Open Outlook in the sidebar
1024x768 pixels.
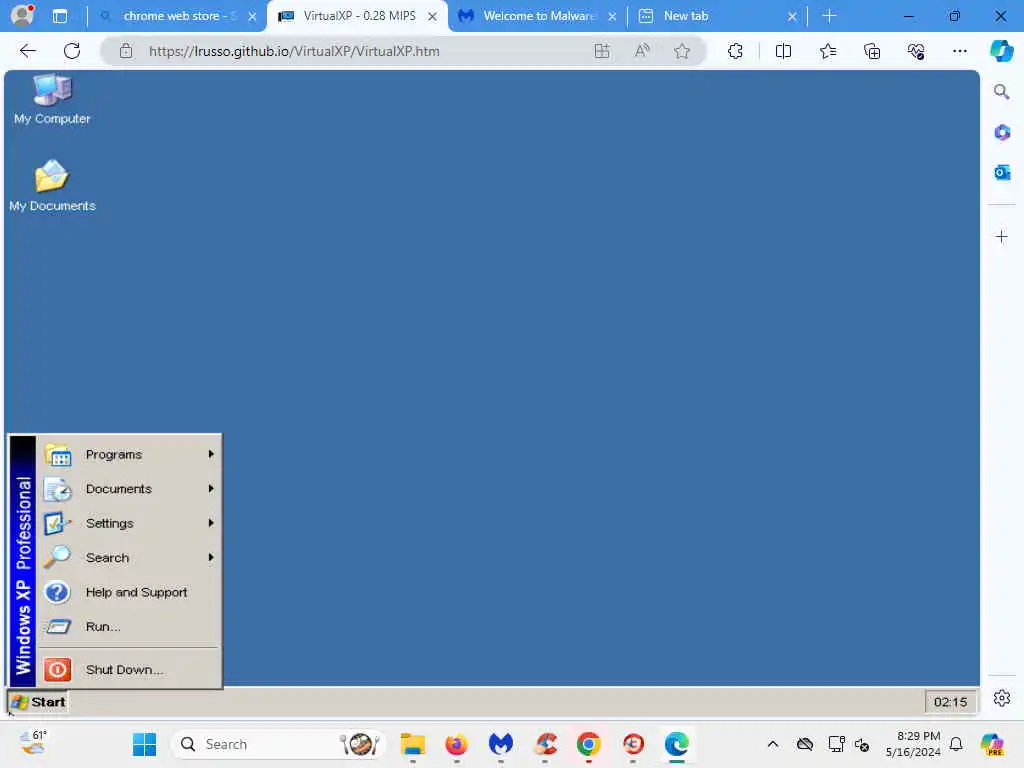click(x=1001, y=172)
